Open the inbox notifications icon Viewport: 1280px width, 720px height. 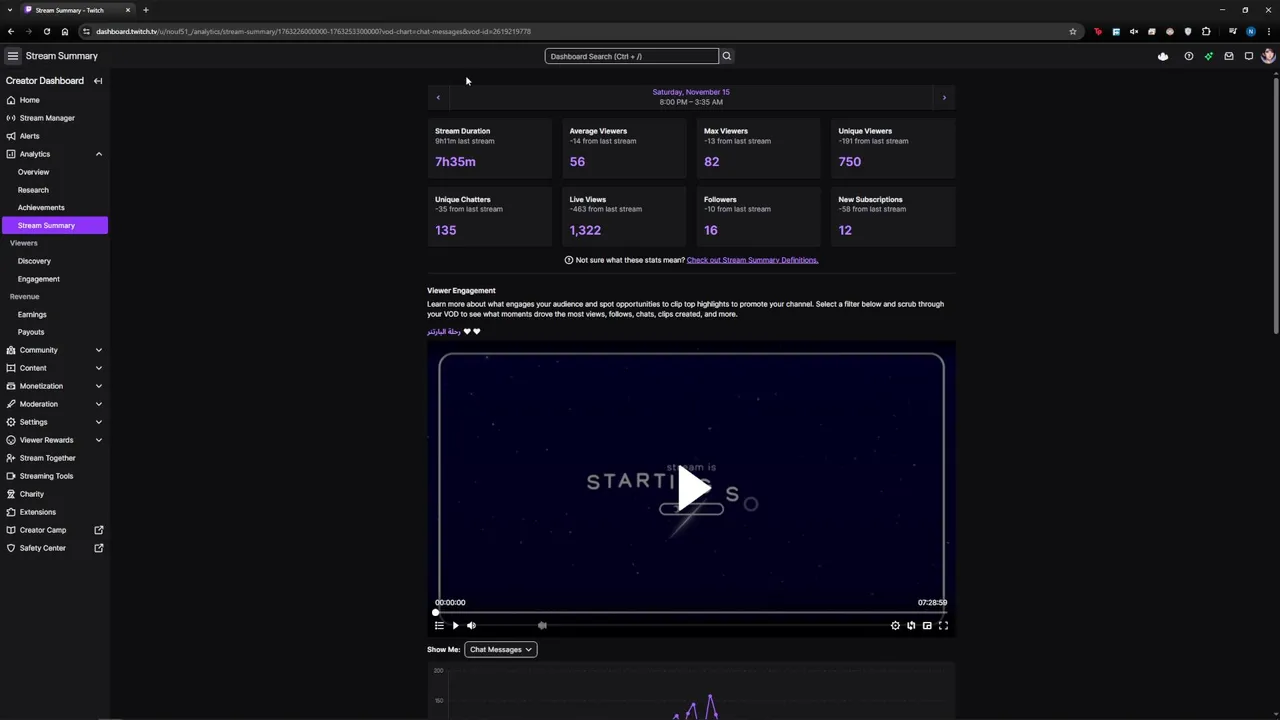tap(1228, 56)
